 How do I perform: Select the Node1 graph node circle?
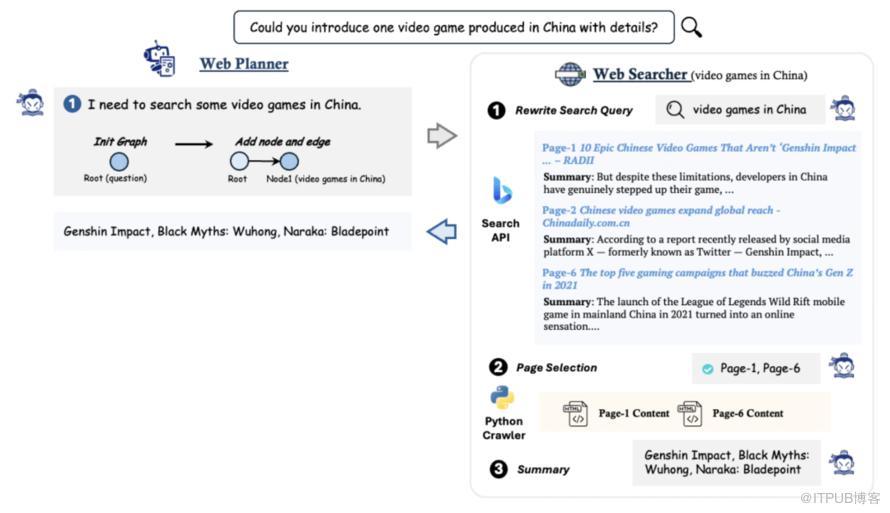pyautogui.click(x=290, y=162)
